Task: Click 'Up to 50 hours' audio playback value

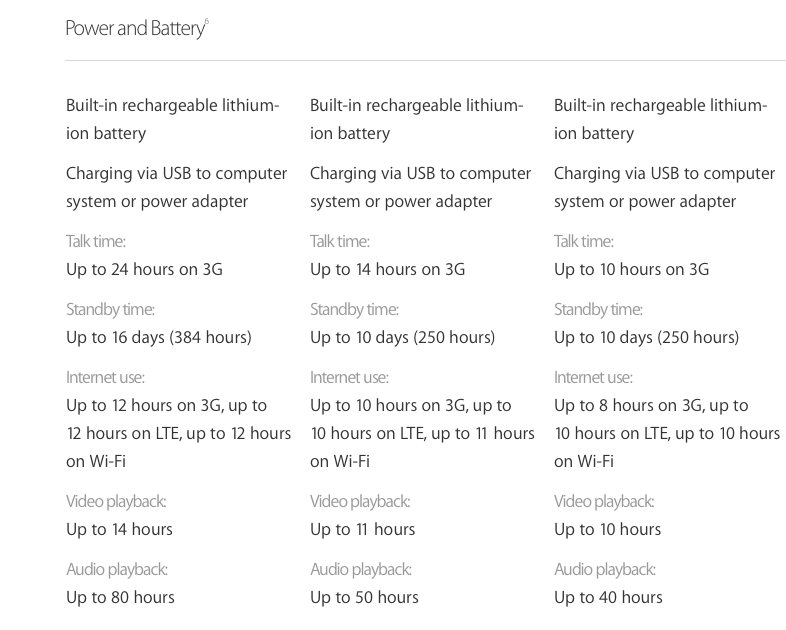Action: coord(364,597)
